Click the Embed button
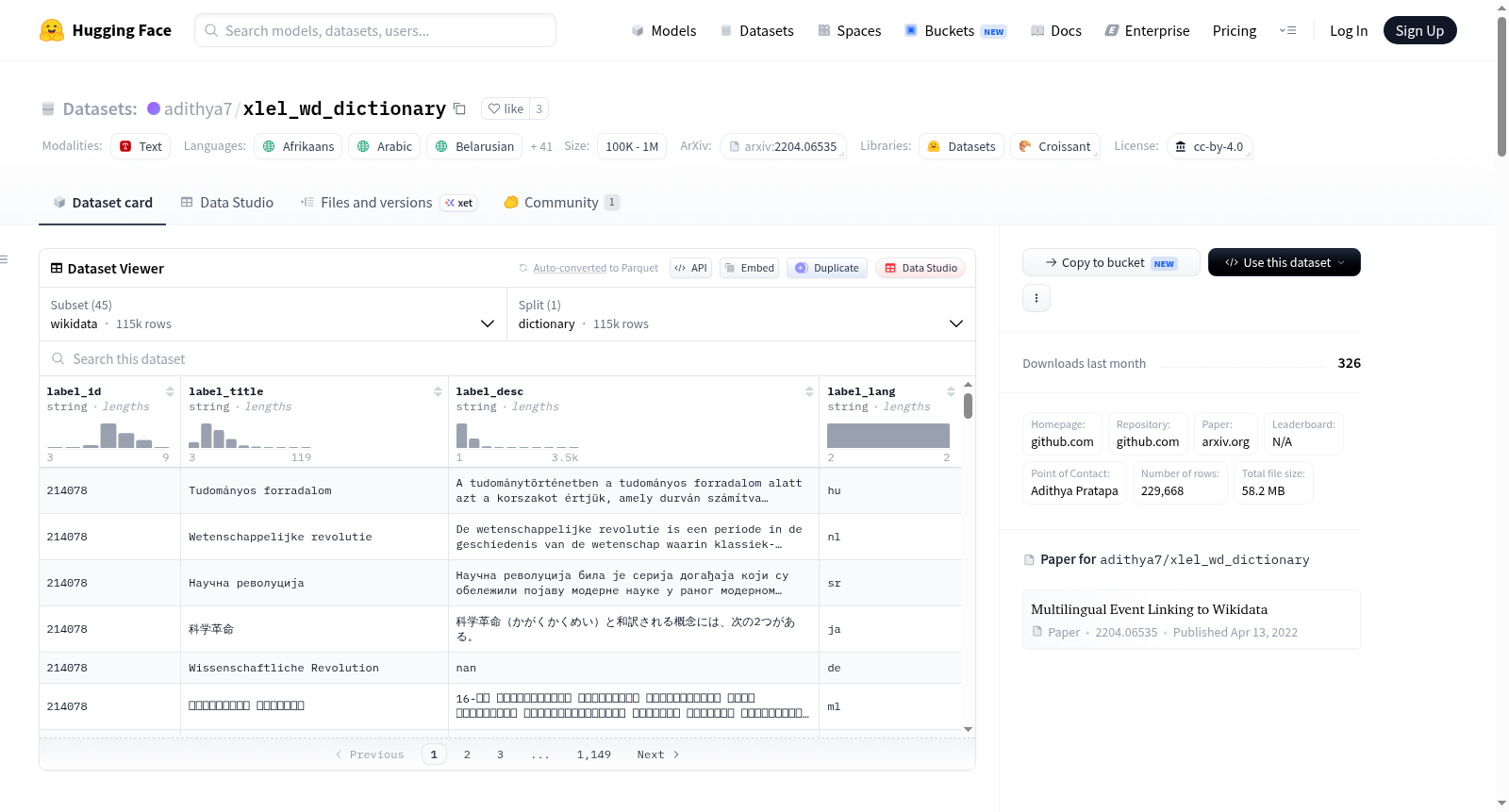 (750, 268)
